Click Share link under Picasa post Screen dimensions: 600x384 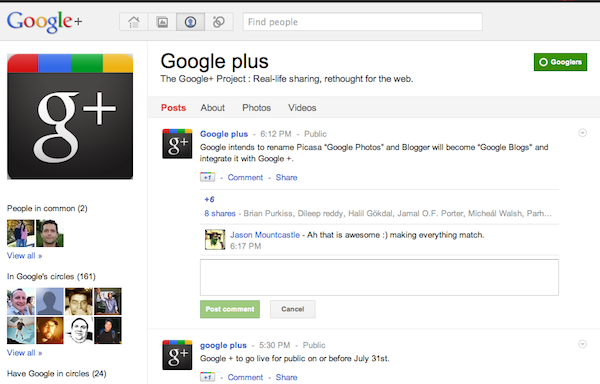pyautogui.click(x=286, y=177)
